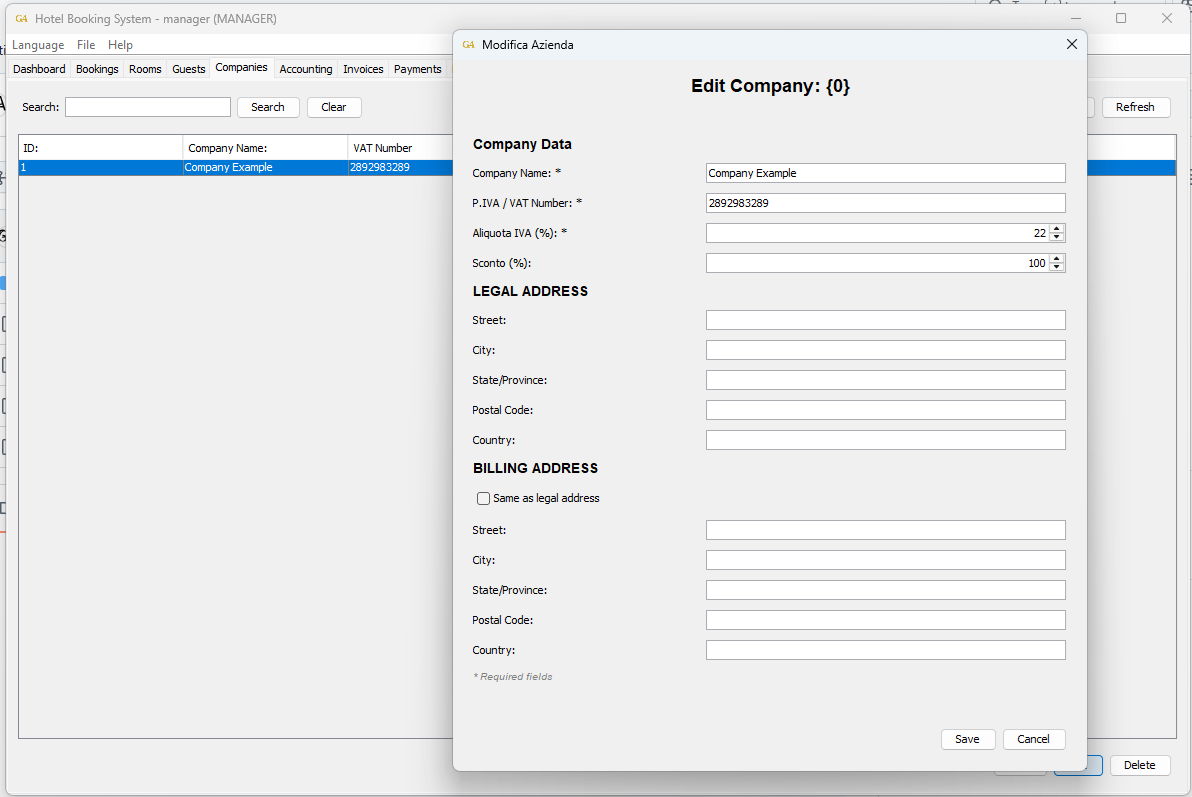Screen dimensions: 1192x797
Task: Cancel the Edit Company dialog
Action: [x=1033, y=739]
